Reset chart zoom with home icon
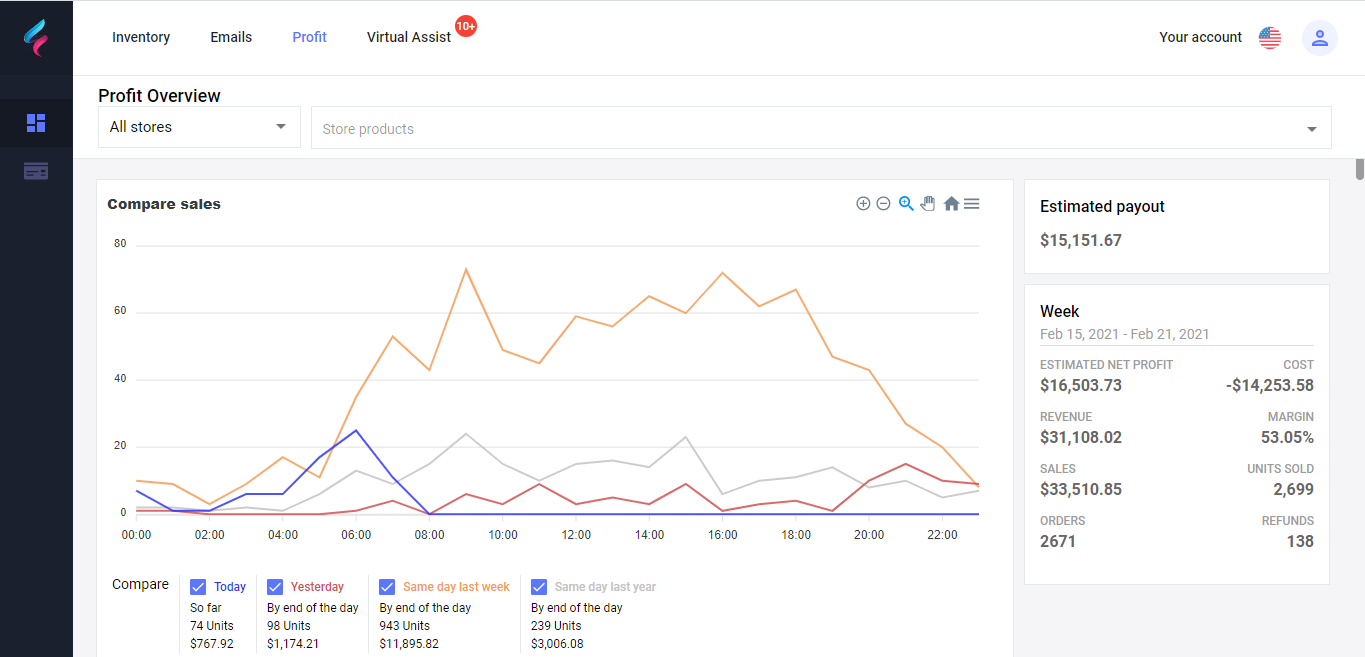The width and height of the screenshot is (1365, 657). pyautogui.click(x=951, y=204)
